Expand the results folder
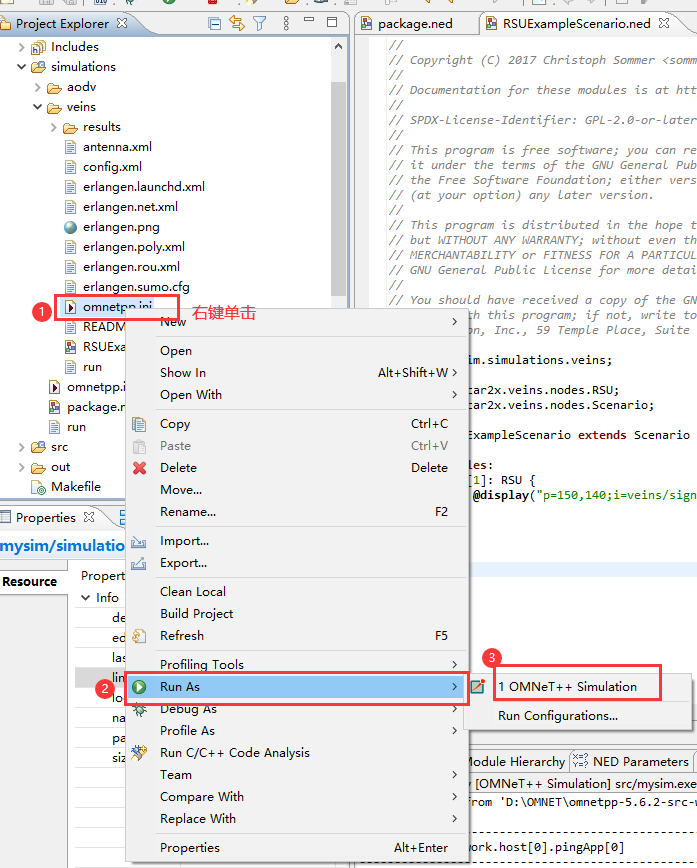 point(54,127)
